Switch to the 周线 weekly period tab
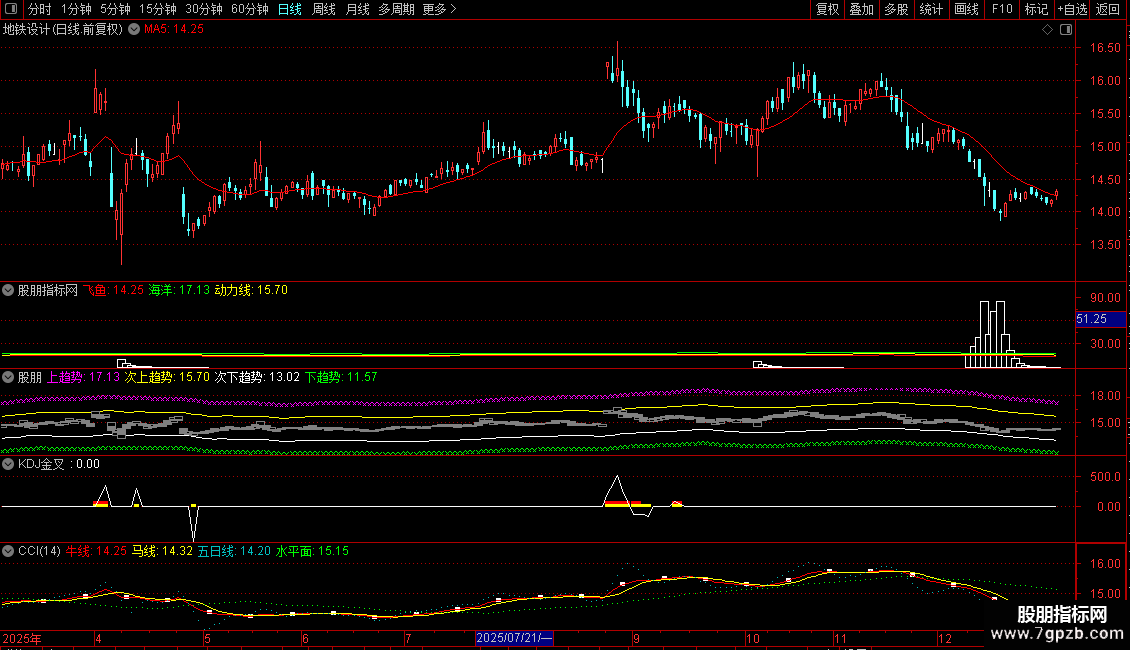Screen dimensions: 1130x650 (x=324, y=9)
